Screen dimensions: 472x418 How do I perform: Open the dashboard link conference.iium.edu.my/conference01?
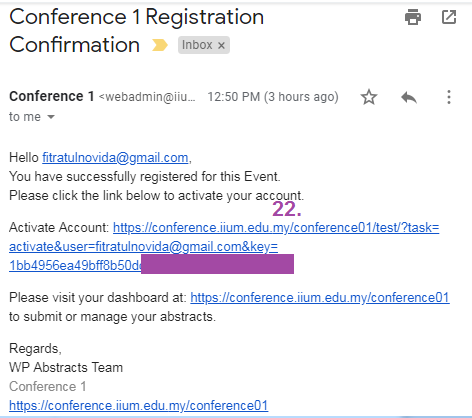[320, 298]
